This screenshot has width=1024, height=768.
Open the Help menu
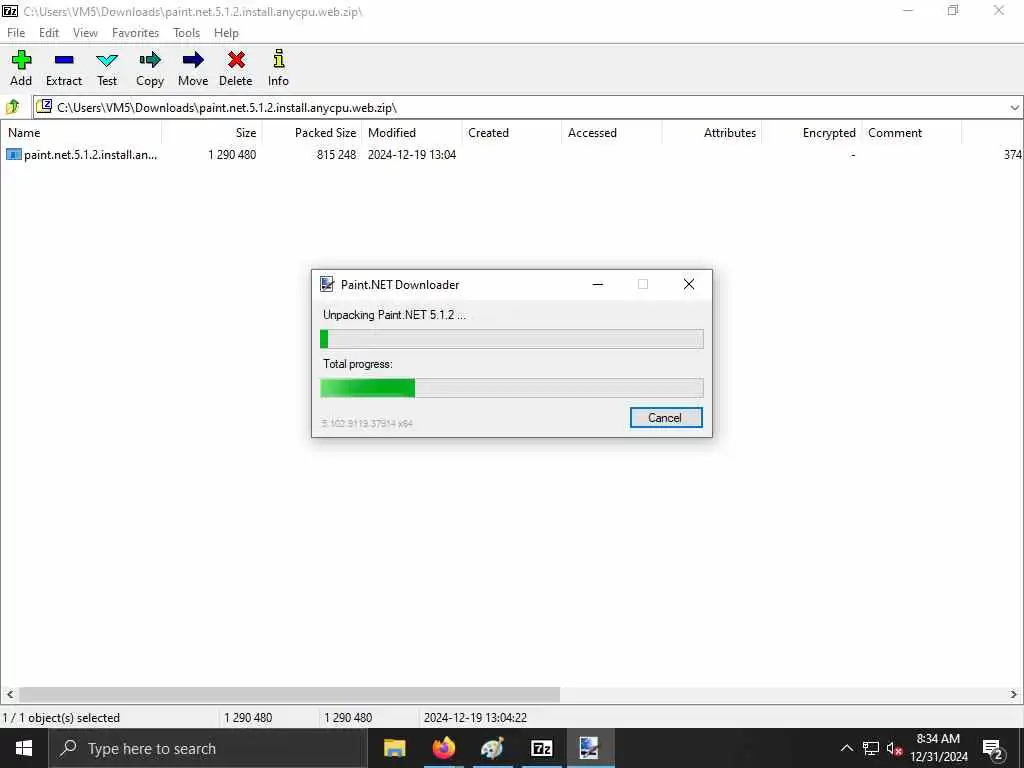click(226, 33)
